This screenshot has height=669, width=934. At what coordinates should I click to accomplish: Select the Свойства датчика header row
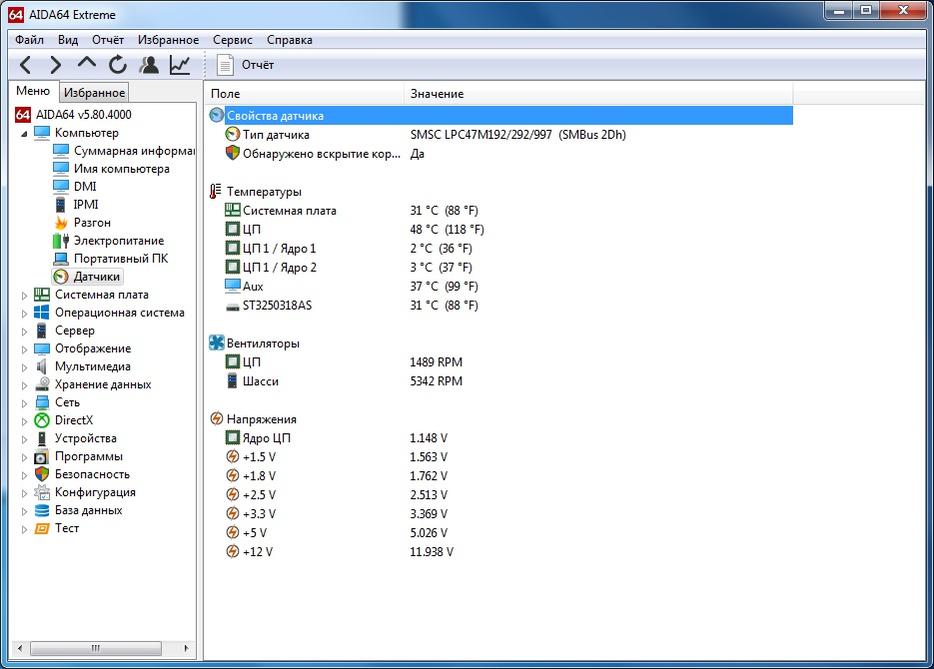500,116
